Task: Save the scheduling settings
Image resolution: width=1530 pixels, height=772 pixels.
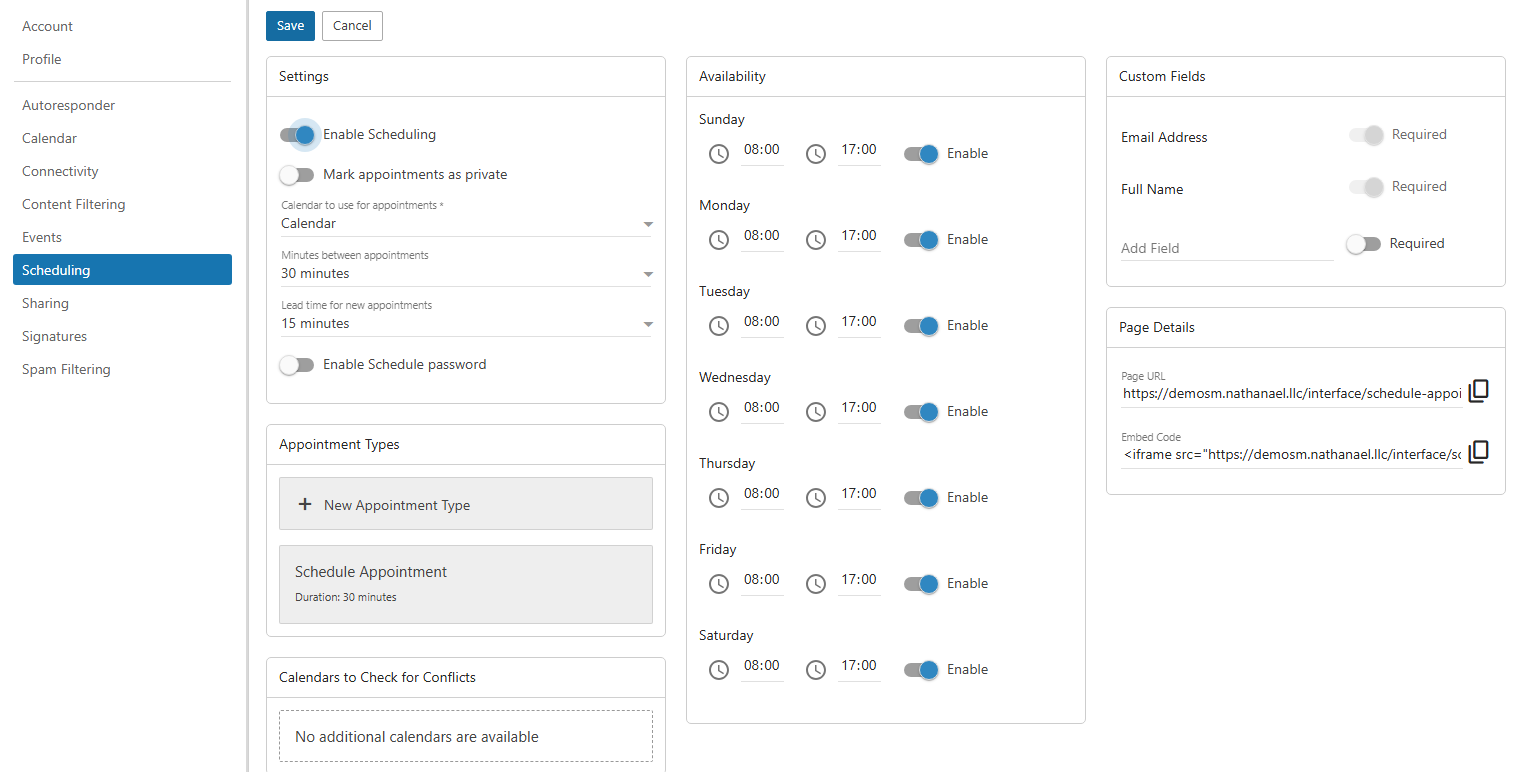Action: [290, 25]
